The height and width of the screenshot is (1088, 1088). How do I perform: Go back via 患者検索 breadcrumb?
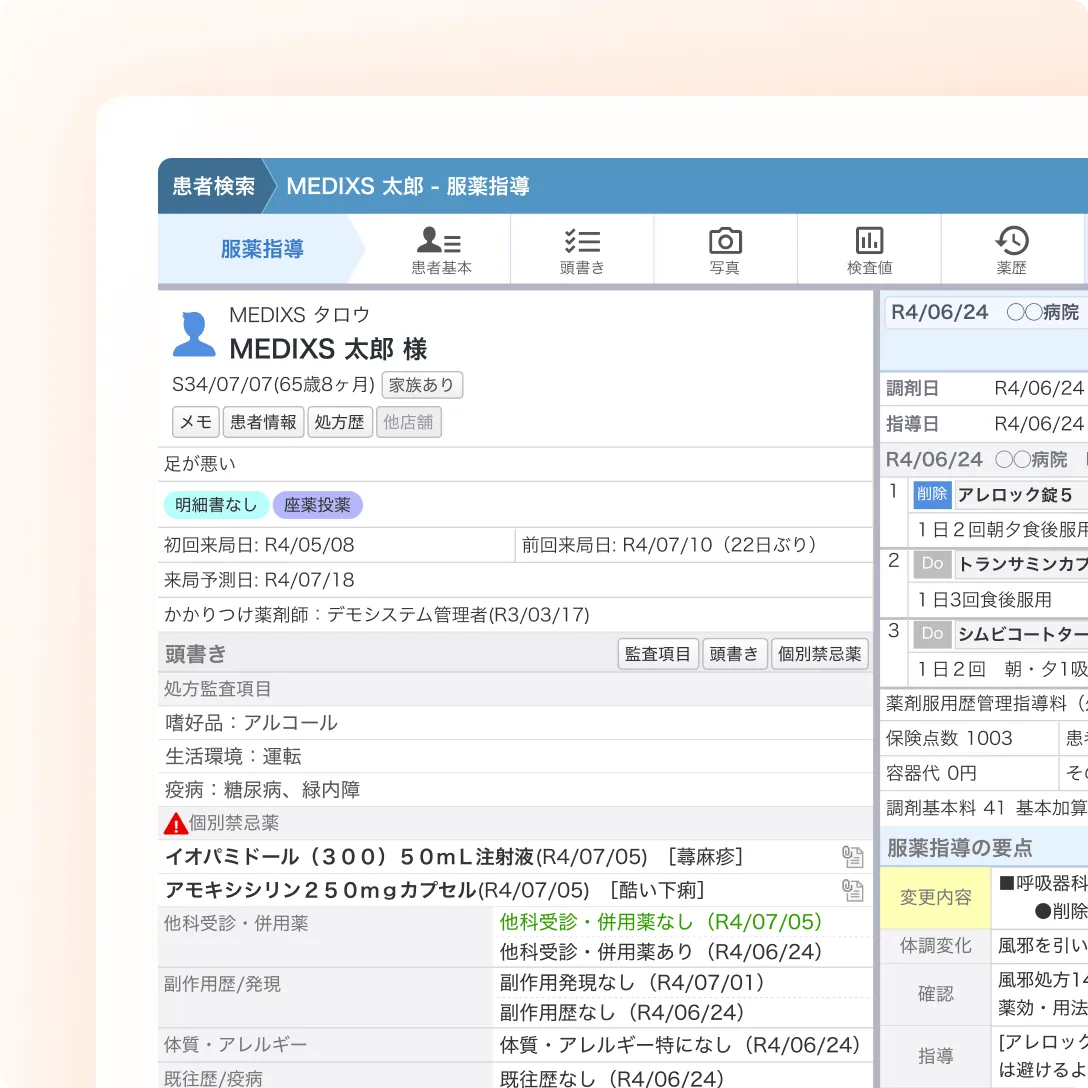pyautogui.click(x=213, y=186)
